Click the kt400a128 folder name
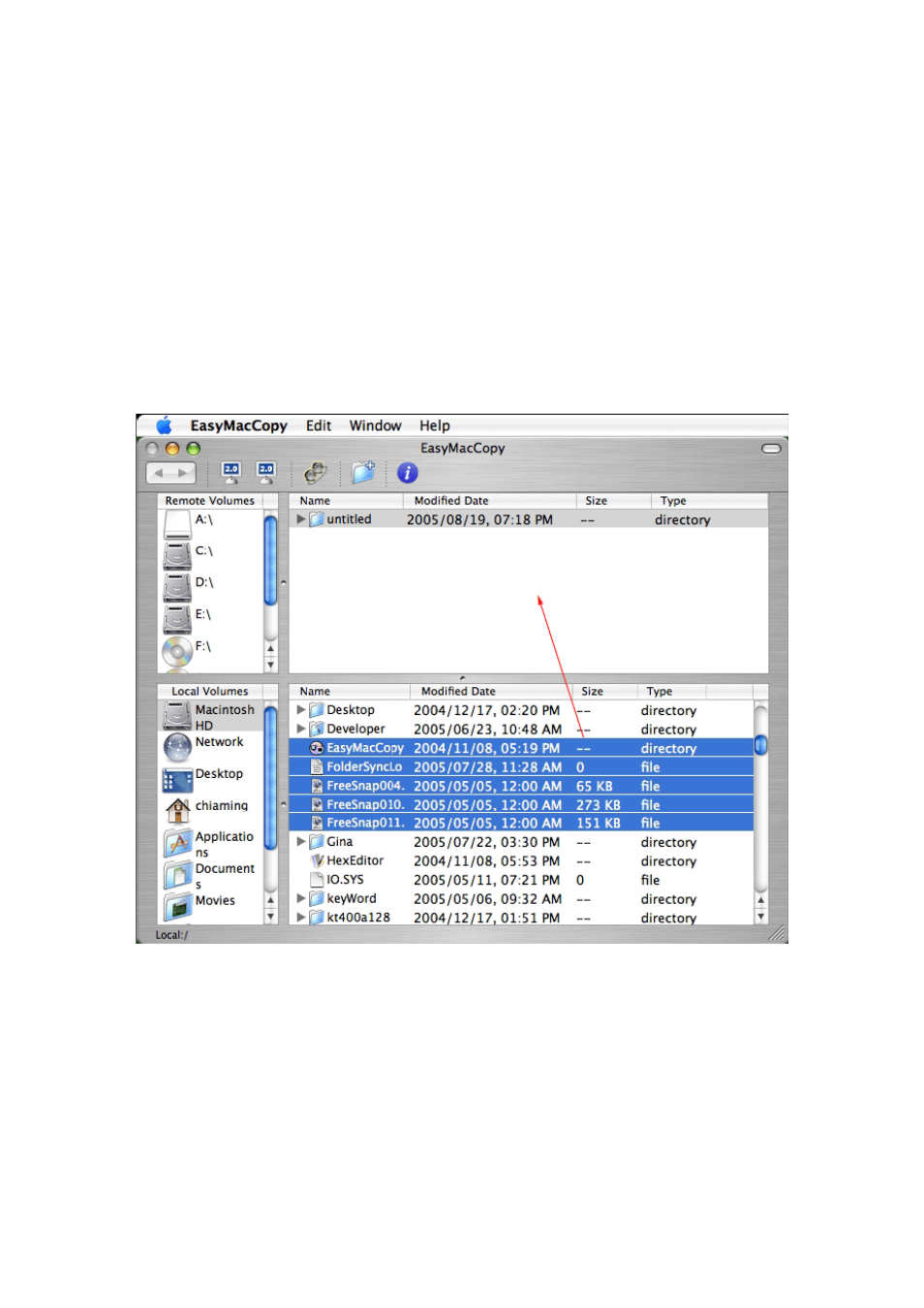The height and width of the screenshot is (1308, 924). click(x=358, y=918)
